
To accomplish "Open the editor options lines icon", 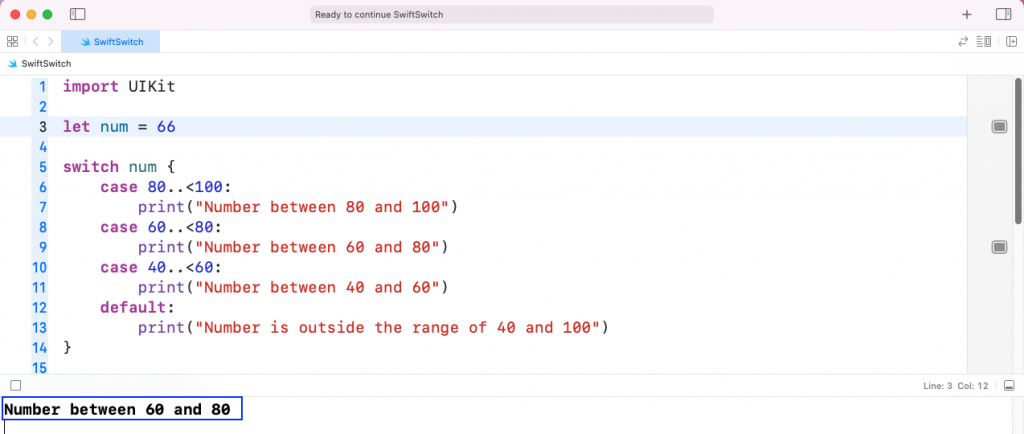I will click(984, 42).
